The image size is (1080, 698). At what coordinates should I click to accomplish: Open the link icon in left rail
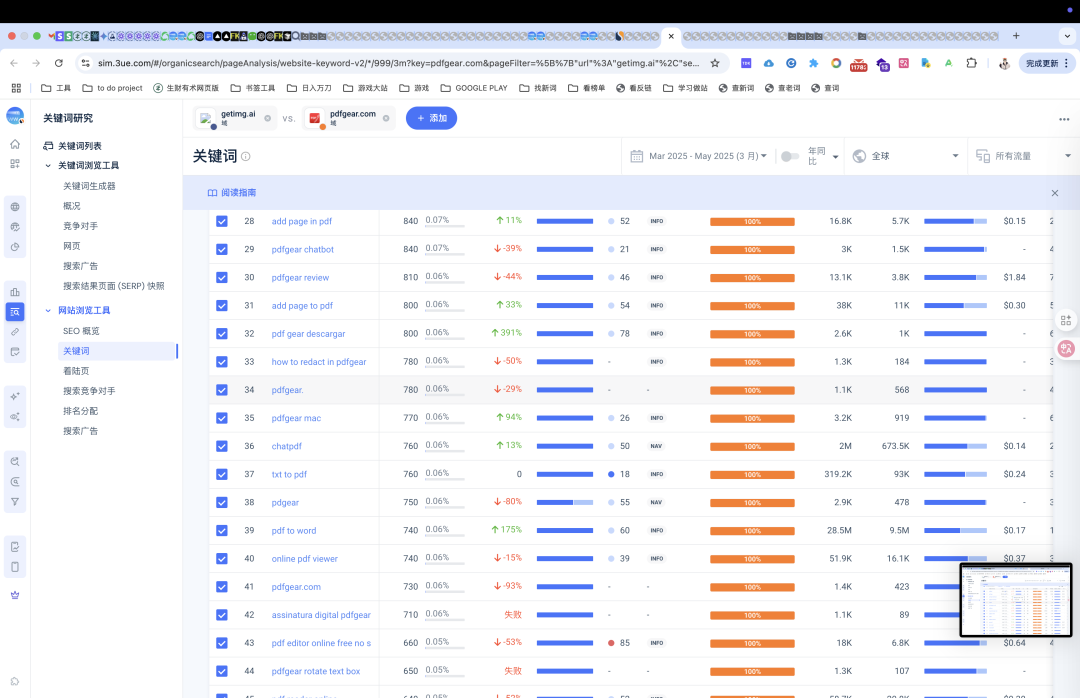point(15,332)
